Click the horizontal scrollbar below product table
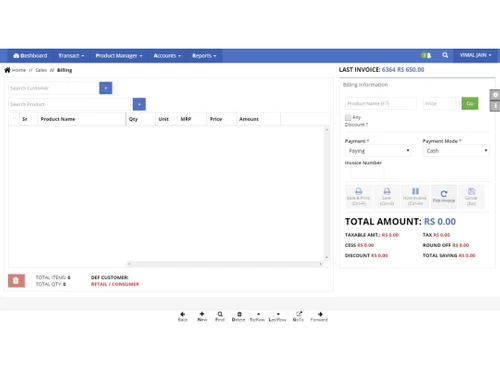This screenshot has height=375, width=500. [225, 264]
